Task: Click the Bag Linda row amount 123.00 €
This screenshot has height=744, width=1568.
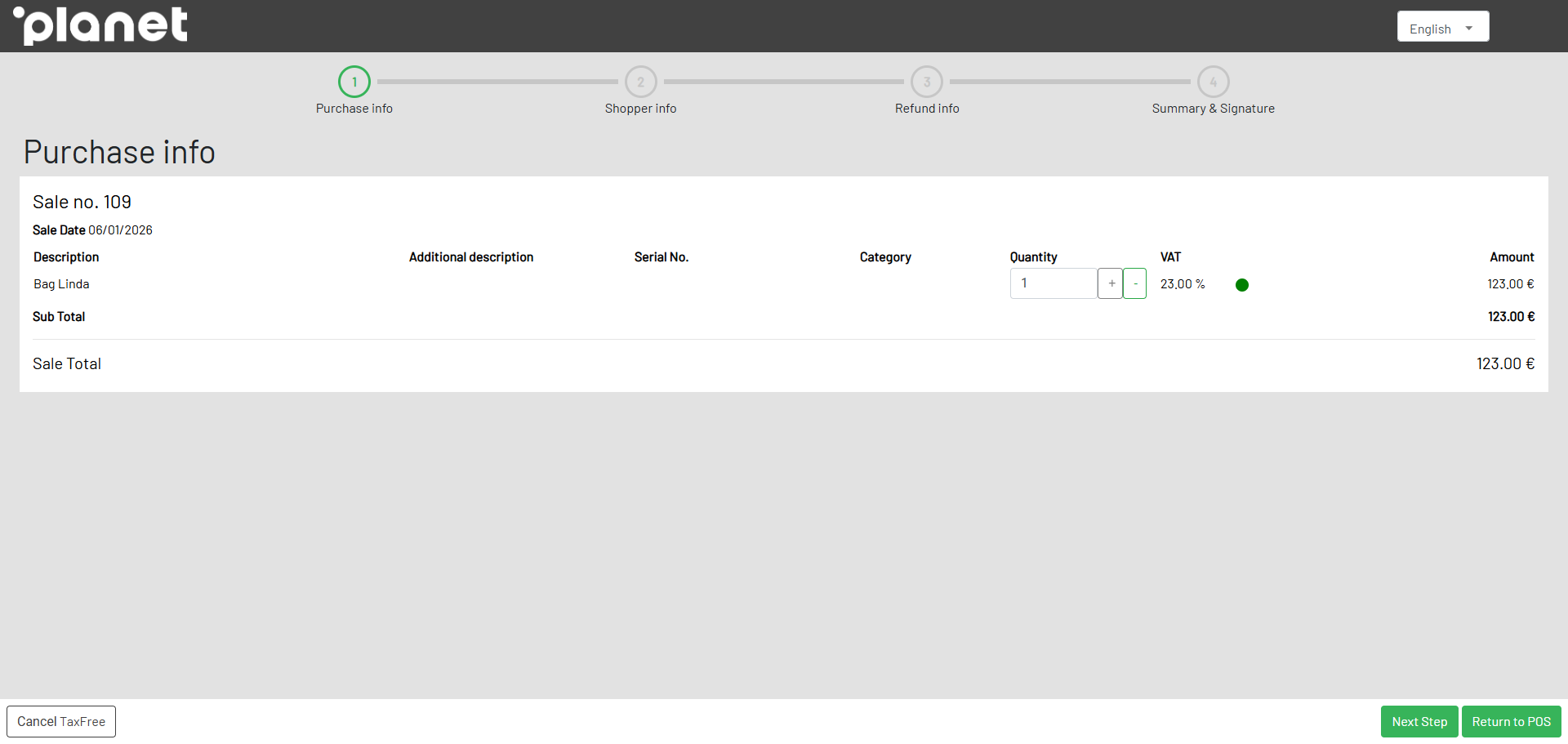Action: click(x=1511, y=284)
